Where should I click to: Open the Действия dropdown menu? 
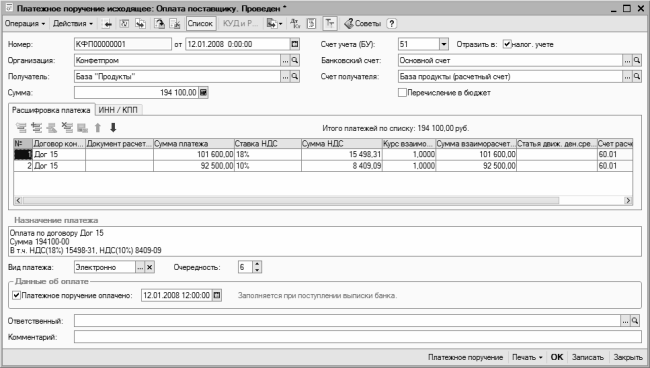[73, 24]
